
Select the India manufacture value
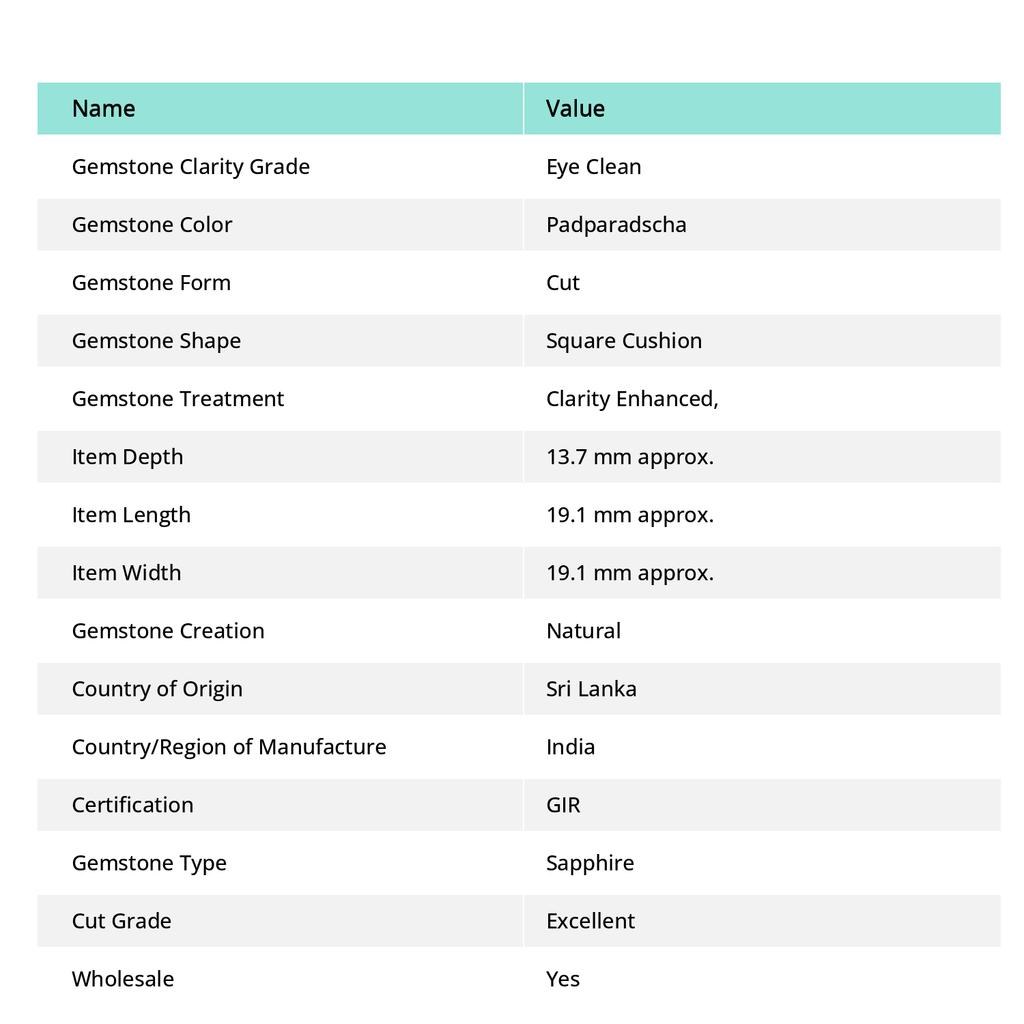coord(570,747)
